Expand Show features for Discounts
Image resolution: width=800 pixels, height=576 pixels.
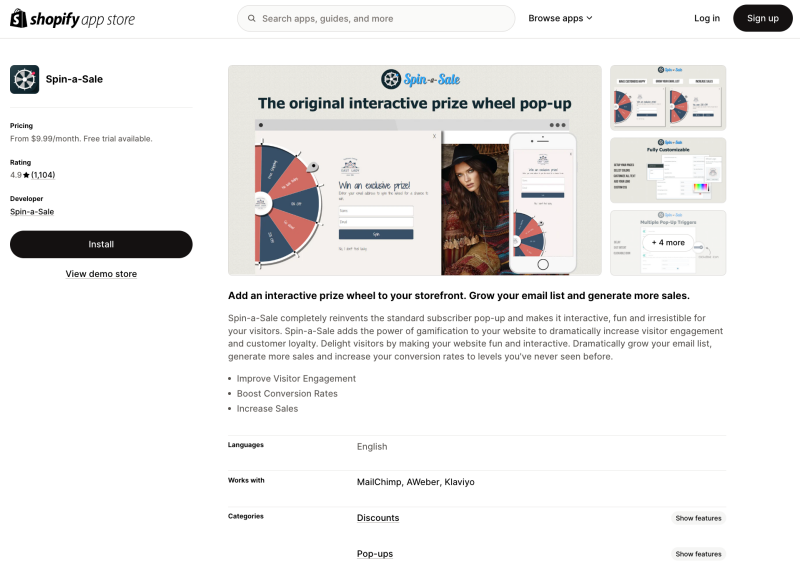(698, 518)
